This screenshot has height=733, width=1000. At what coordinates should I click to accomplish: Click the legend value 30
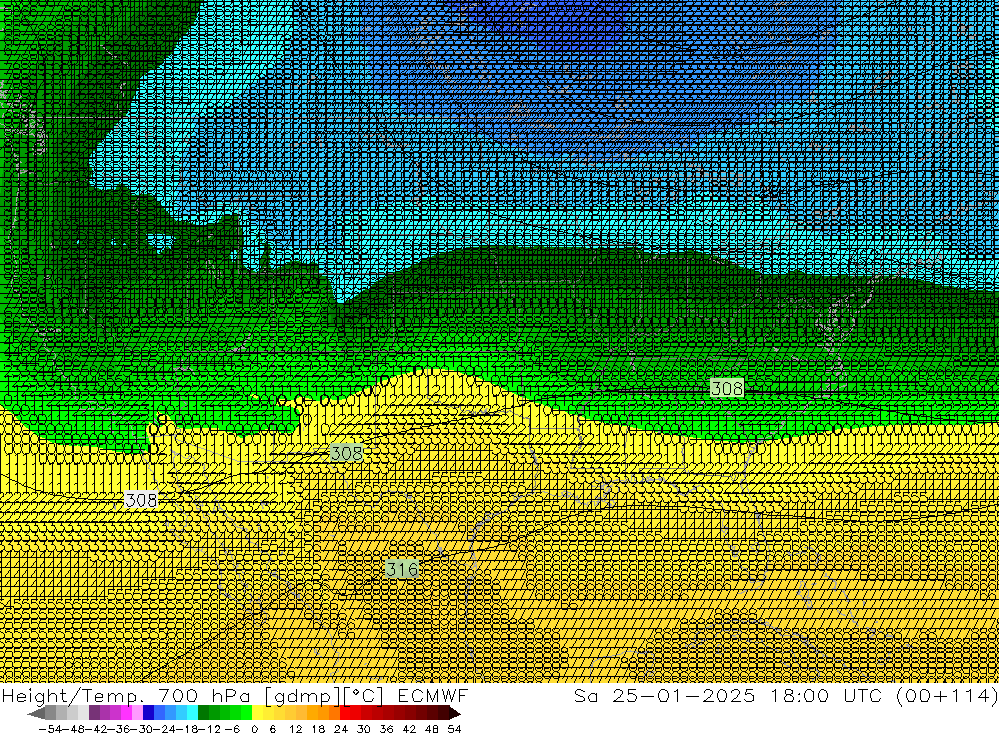tap(364, 729)
